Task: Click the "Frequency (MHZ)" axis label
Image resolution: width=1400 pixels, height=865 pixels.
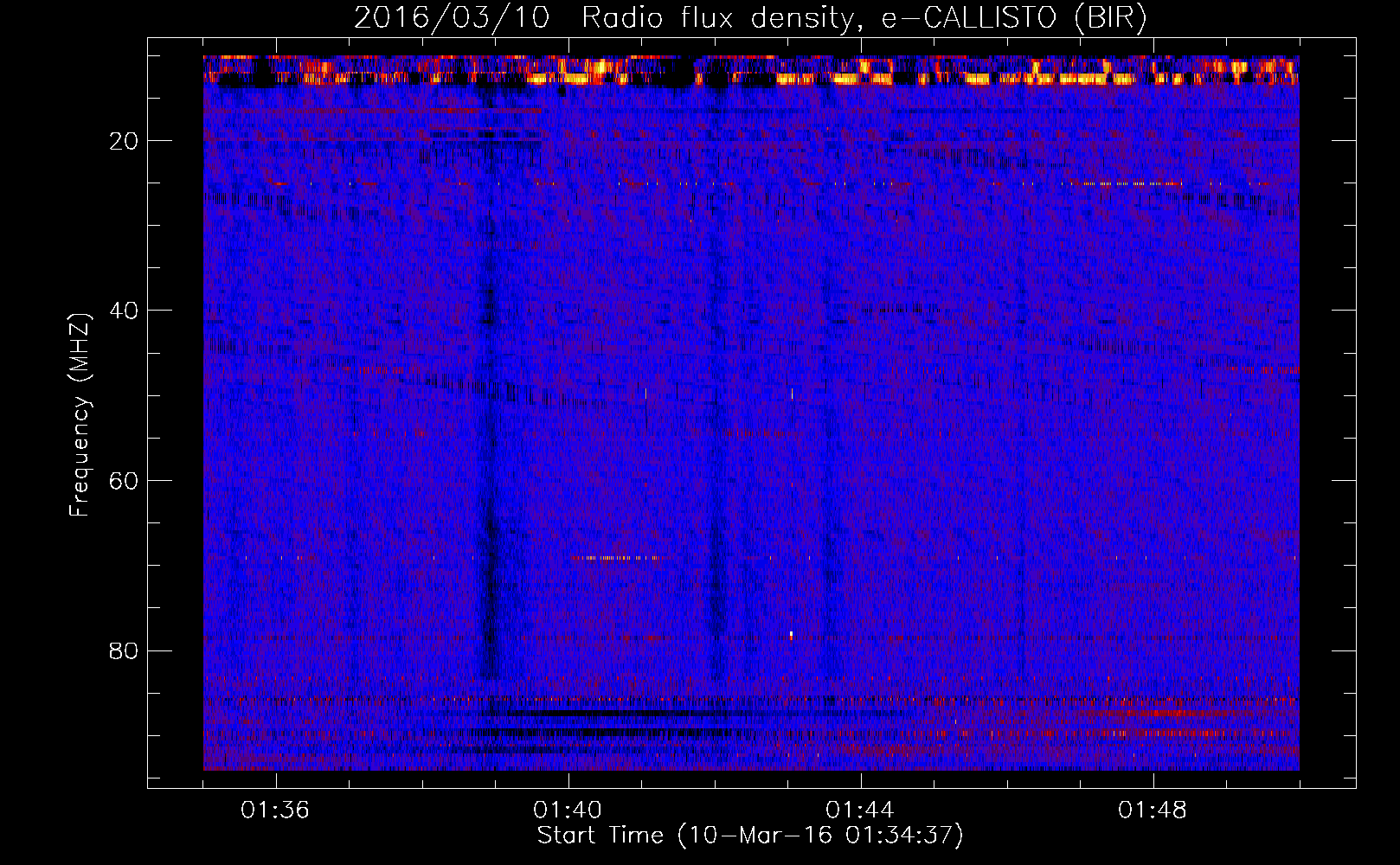Action: (x=80, y=414)
